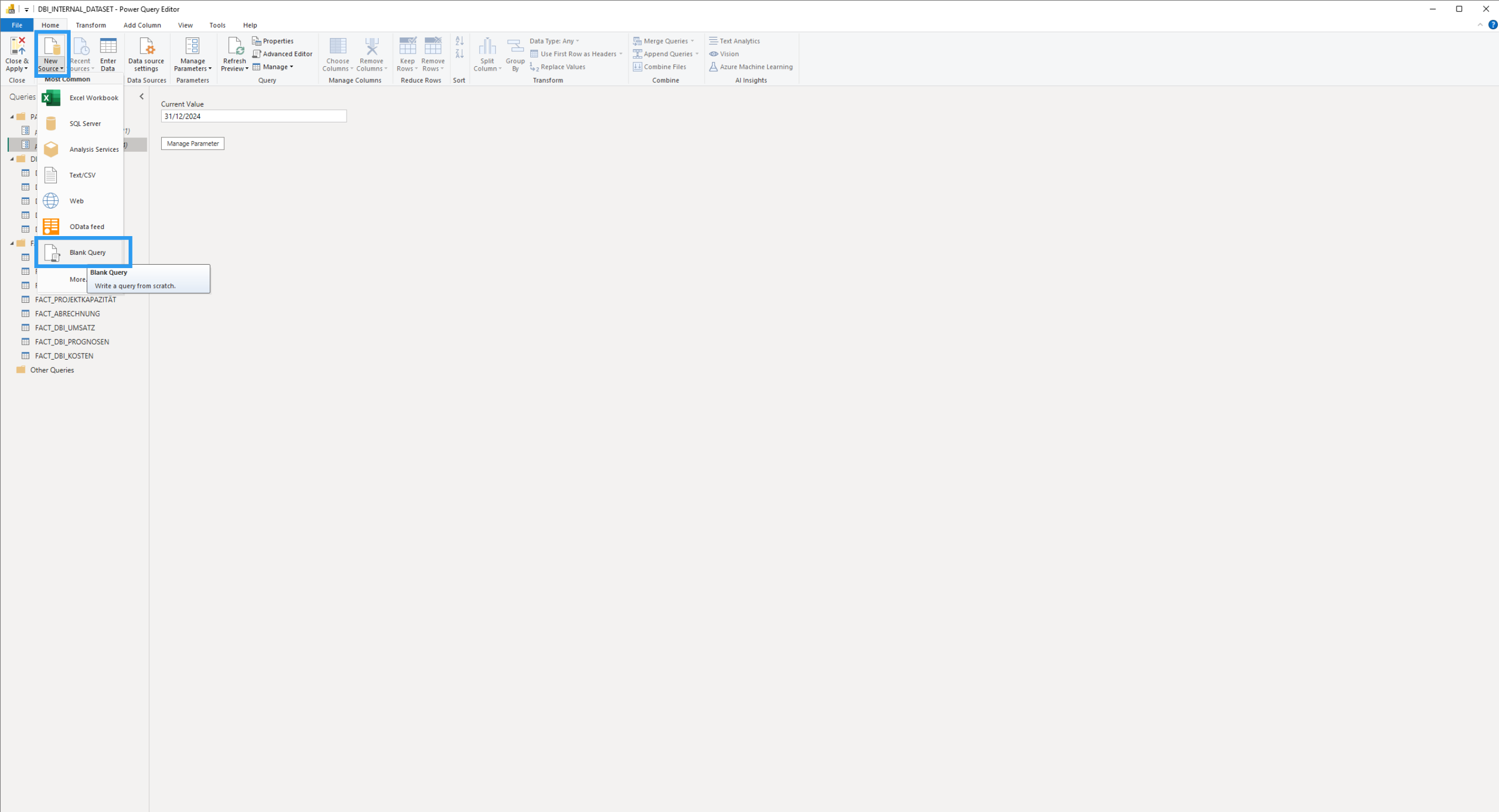Collapse the ribbon with the caret
Screen dimensions: 1499x812
(1480, 24)
